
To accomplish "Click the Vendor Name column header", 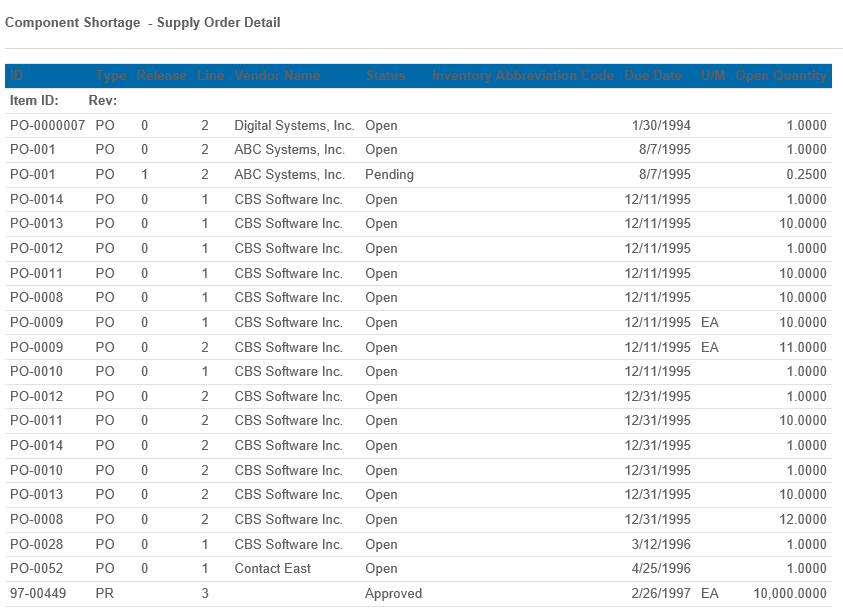I will 277,76.
